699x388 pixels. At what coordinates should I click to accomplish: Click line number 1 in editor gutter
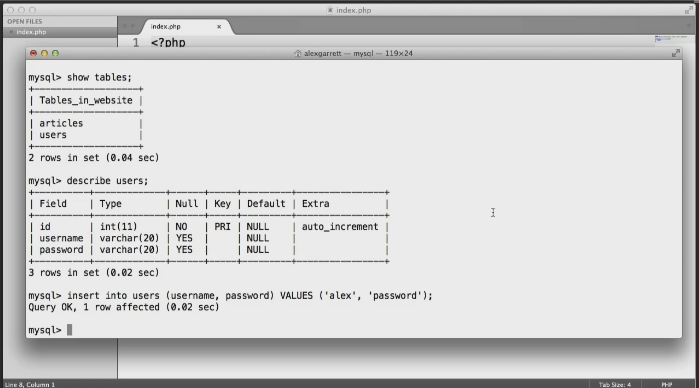[x=136, y=43]
